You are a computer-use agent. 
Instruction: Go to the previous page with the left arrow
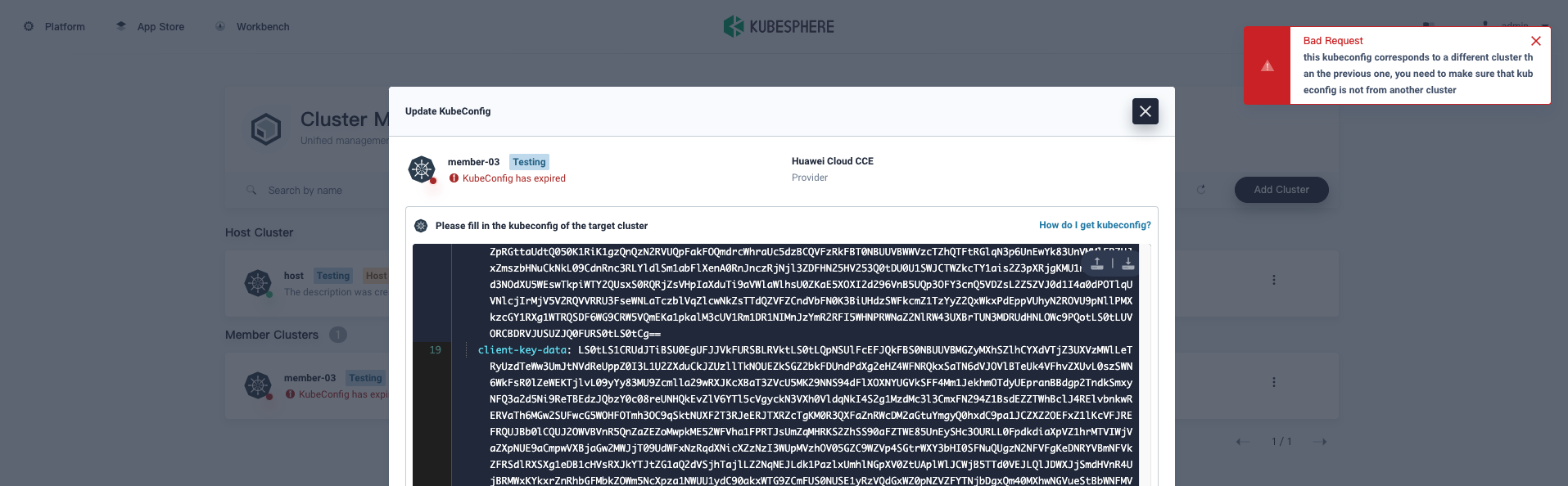(x=1243, y=442)
